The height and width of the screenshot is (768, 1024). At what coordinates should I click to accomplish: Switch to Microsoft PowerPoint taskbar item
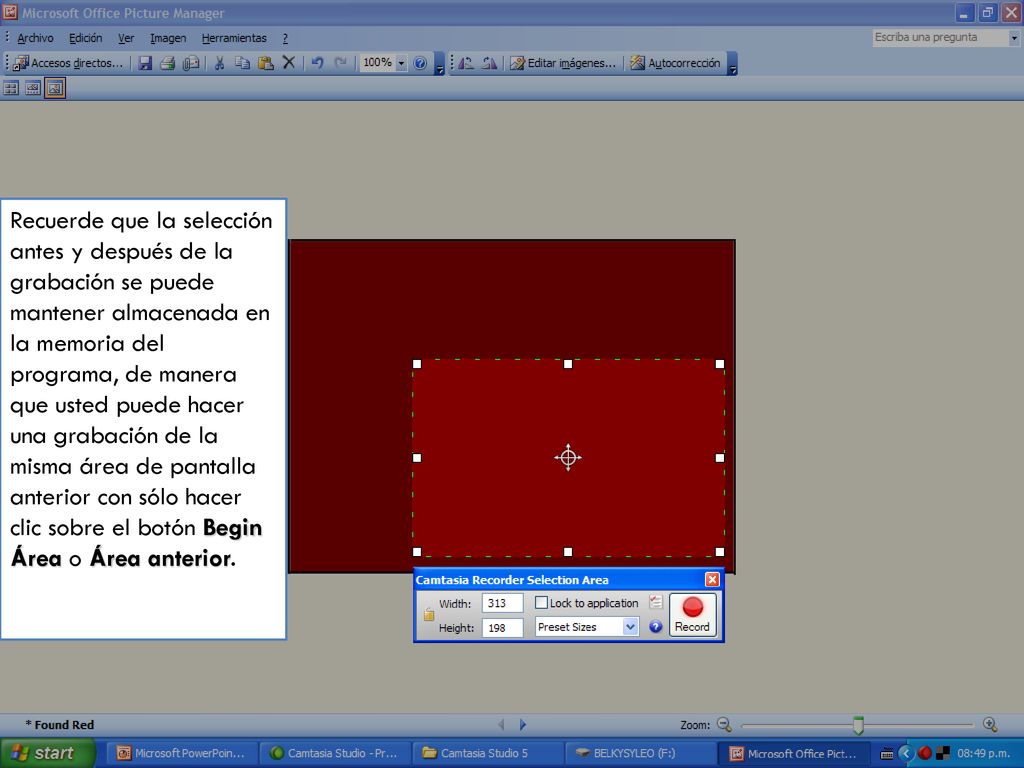[181, 753]
